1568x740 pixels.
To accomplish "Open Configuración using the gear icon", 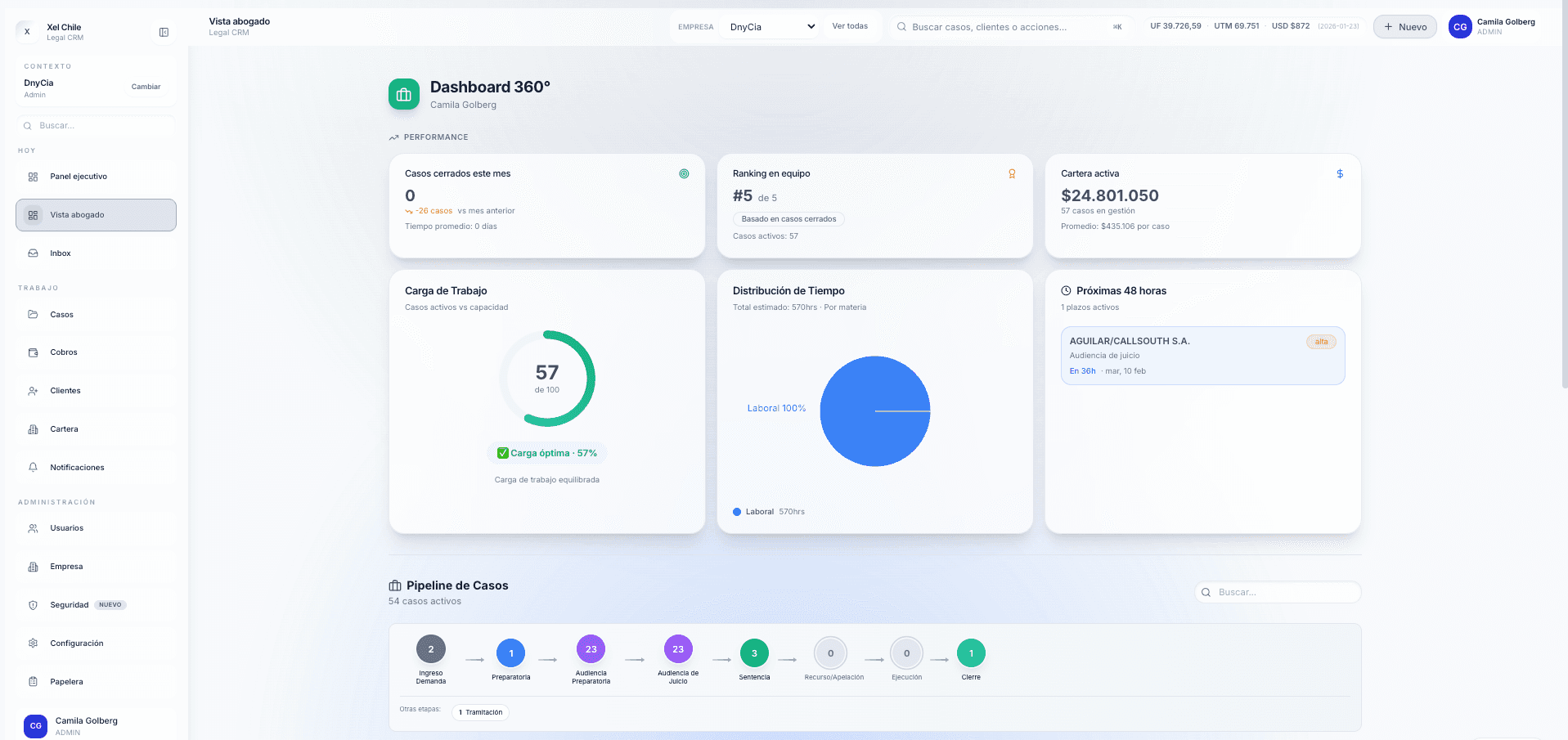I will click(33, 643).
